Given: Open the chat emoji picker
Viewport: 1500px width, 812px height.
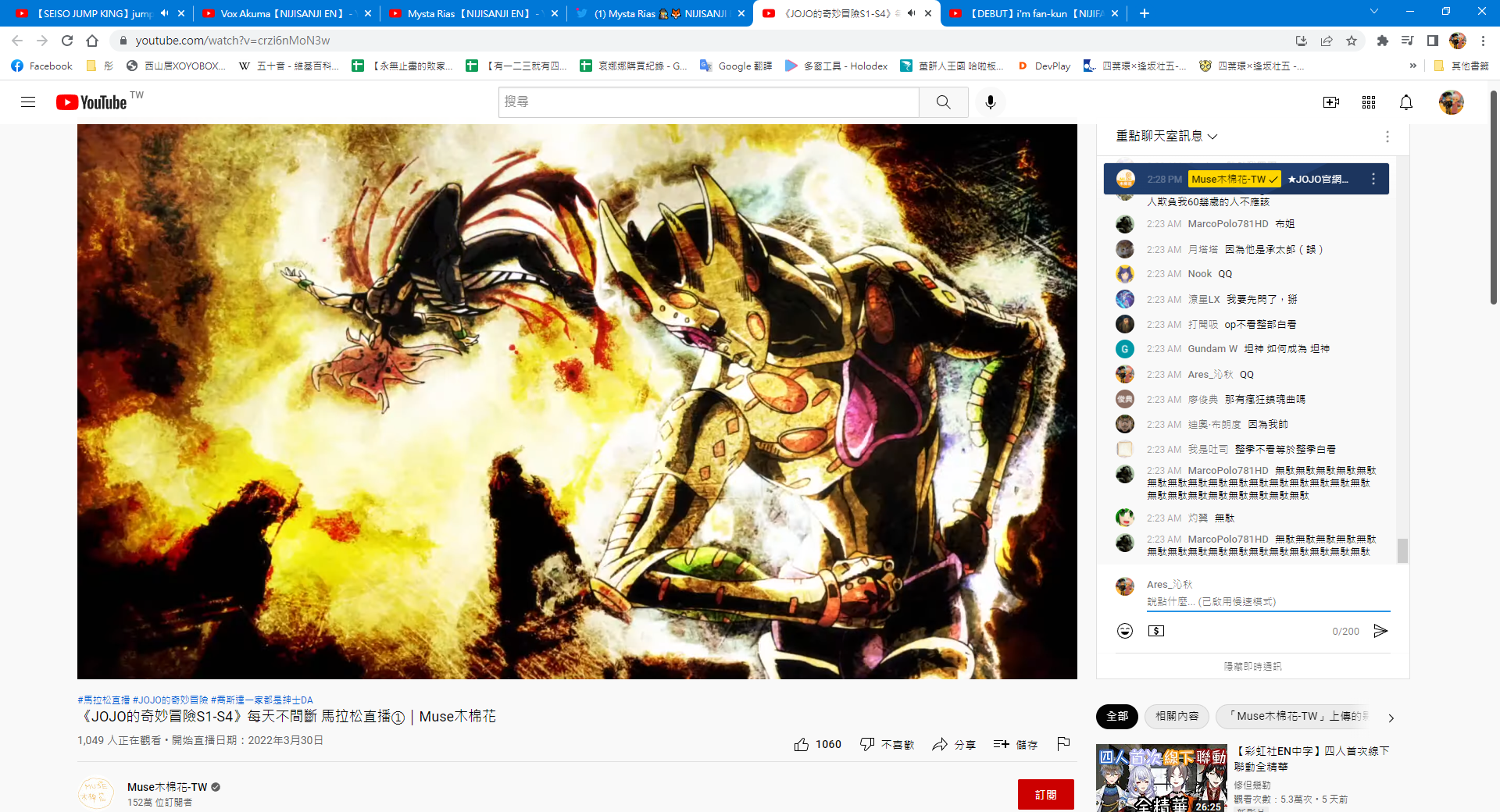Looking at the screenshot, I should pyautogui.click(x=1125, y=631).
